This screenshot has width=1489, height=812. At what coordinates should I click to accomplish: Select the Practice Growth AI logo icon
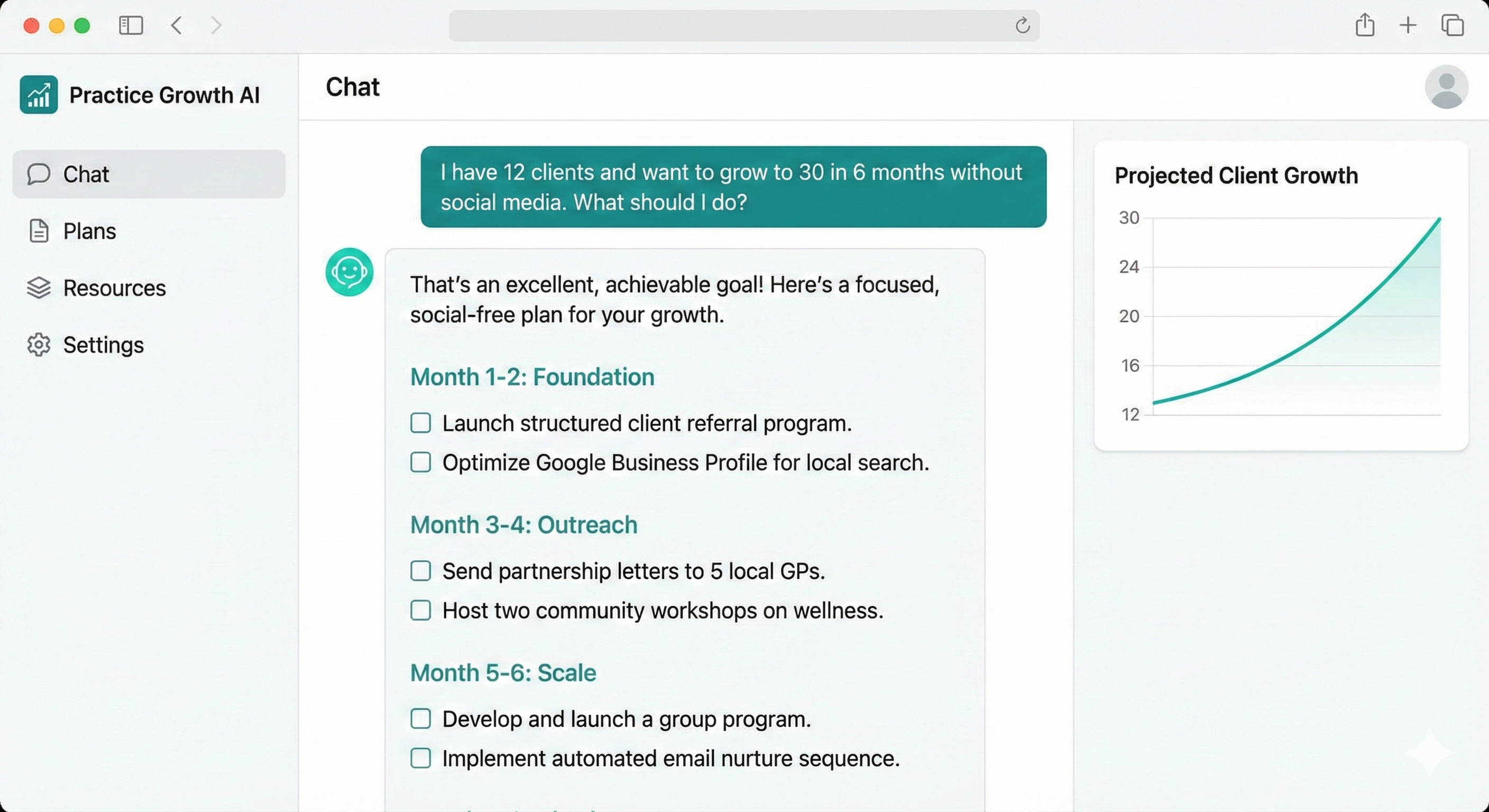point(38,94)
